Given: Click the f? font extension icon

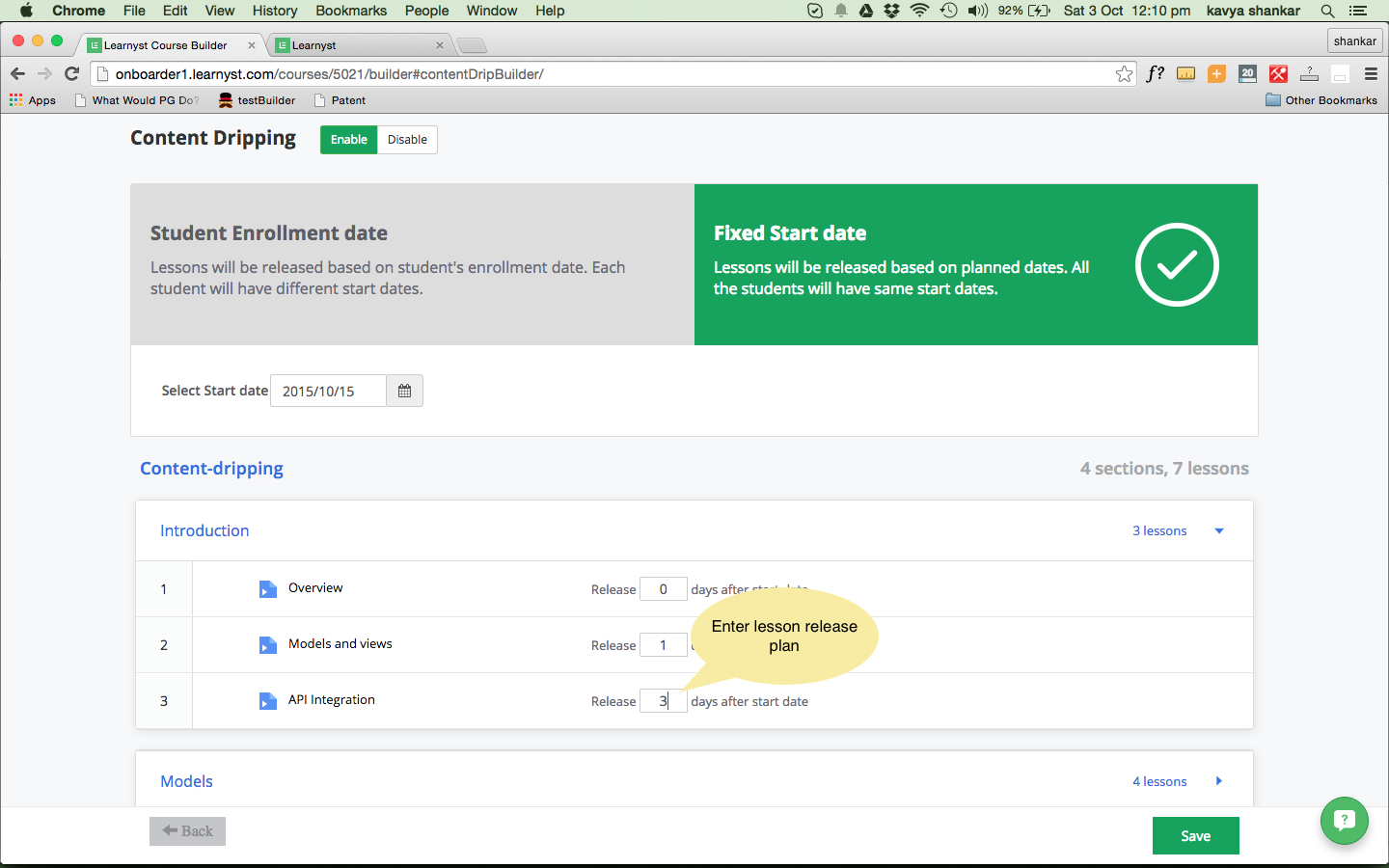Looking at the screenshot, I should (1155, 74).
